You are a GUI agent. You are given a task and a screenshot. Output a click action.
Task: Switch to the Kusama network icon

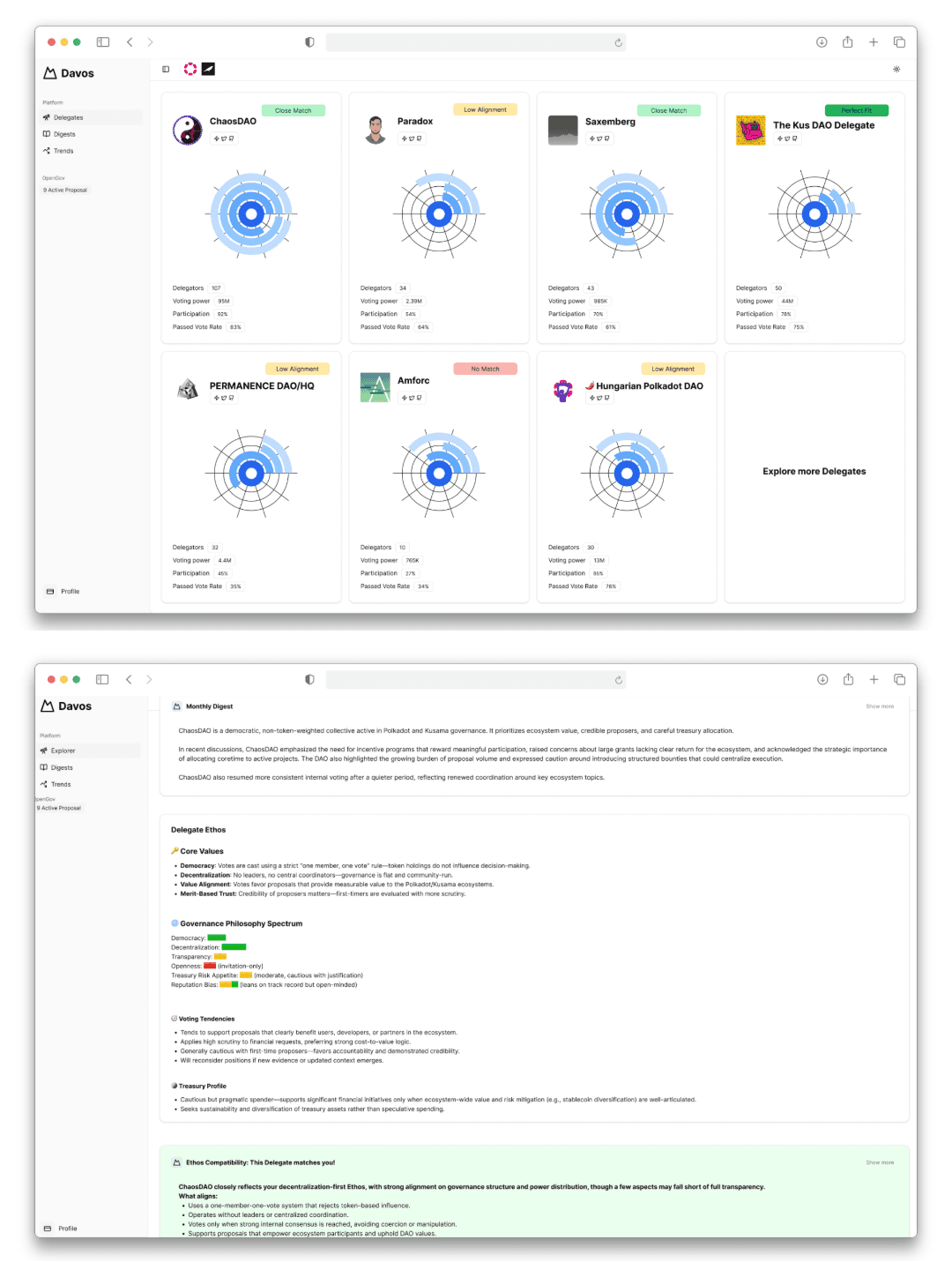tap(208, 69)
